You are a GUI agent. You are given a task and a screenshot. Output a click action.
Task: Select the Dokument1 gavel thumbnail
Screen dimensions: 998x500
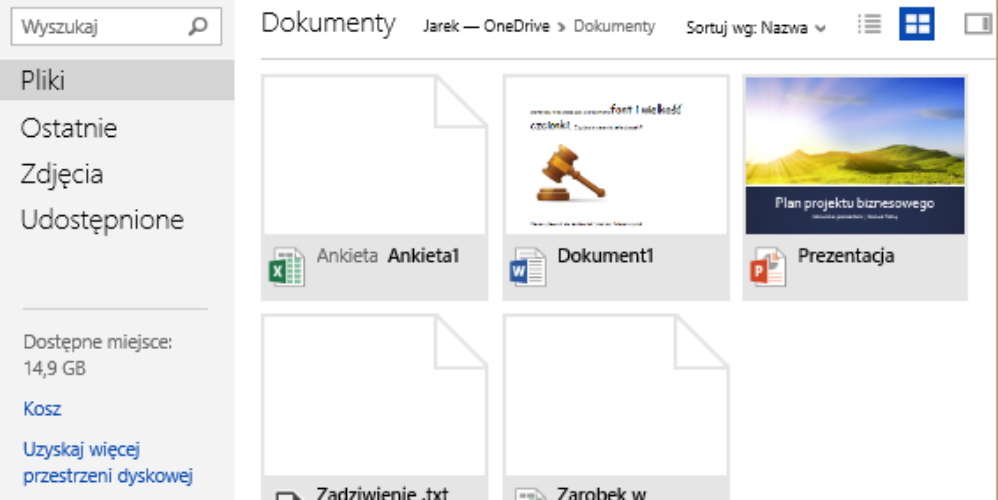(616, 155)
